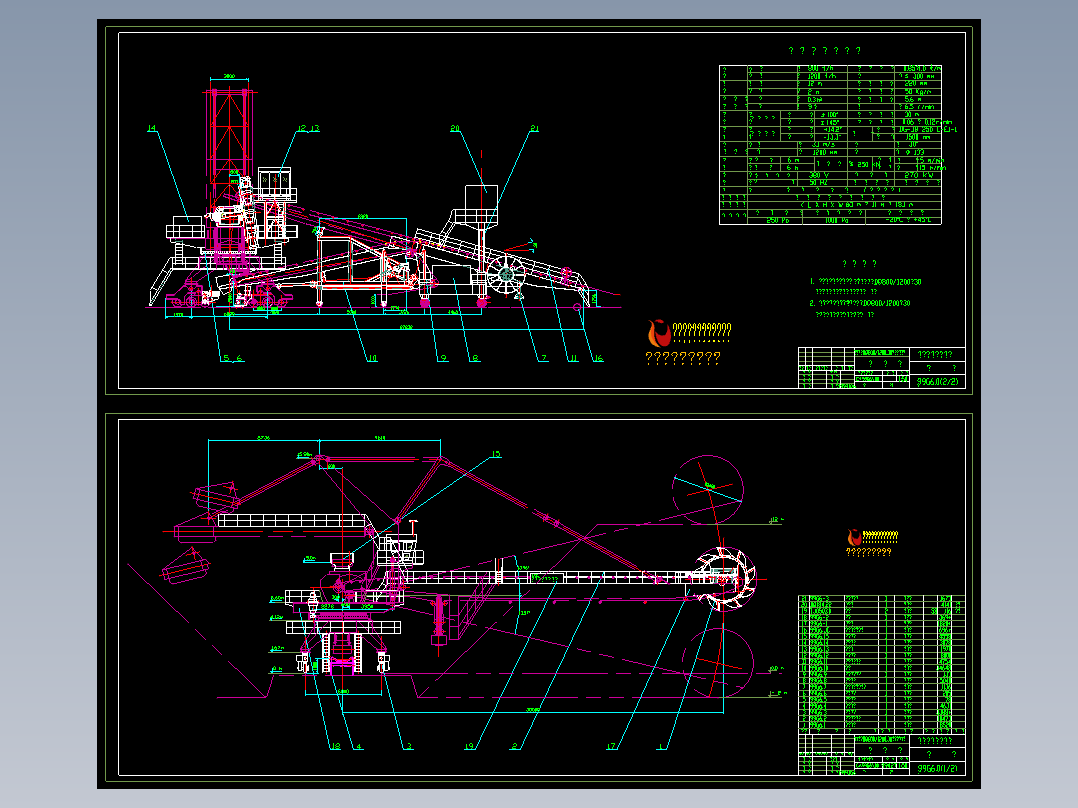This screenshot has height=808, width=1078.
Task: Select callout number 18 in lower drawing
Action: click(335, 746)
